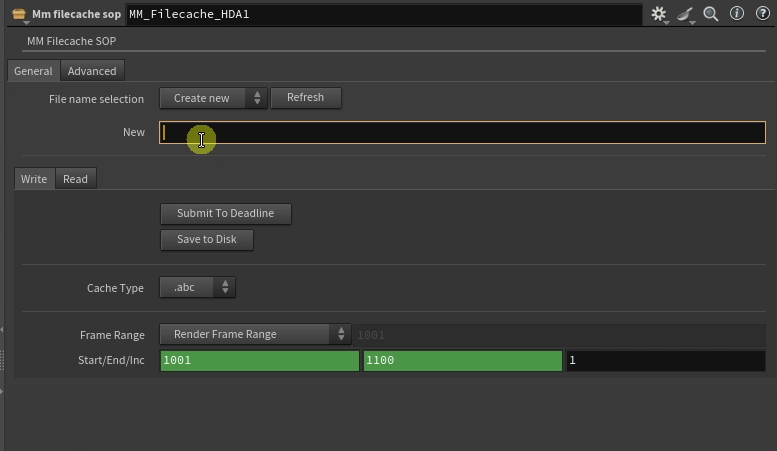This screenshot has width=777, height=451.
Task: Click the node name field MM_Filecache_HDA1
Action: (384, 14)
